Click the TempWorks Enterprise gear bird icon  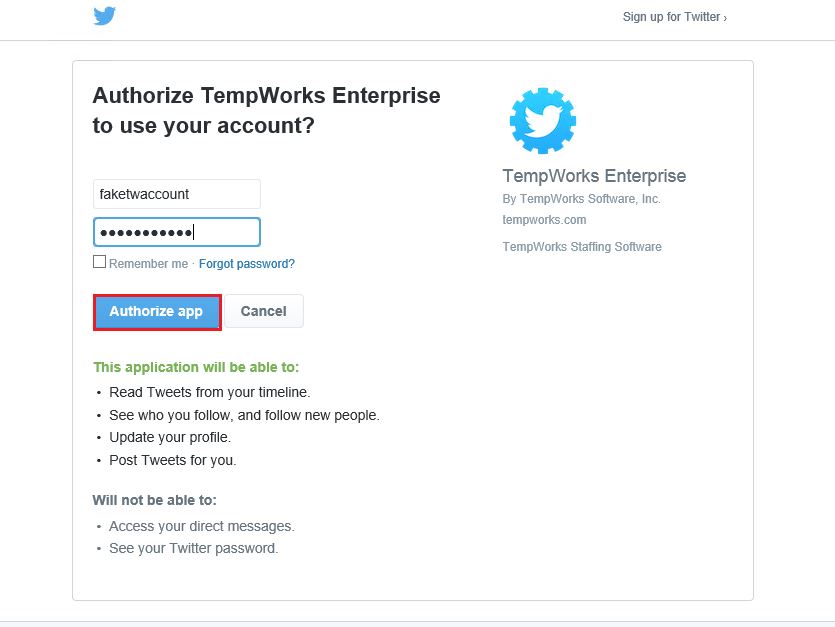542,120
